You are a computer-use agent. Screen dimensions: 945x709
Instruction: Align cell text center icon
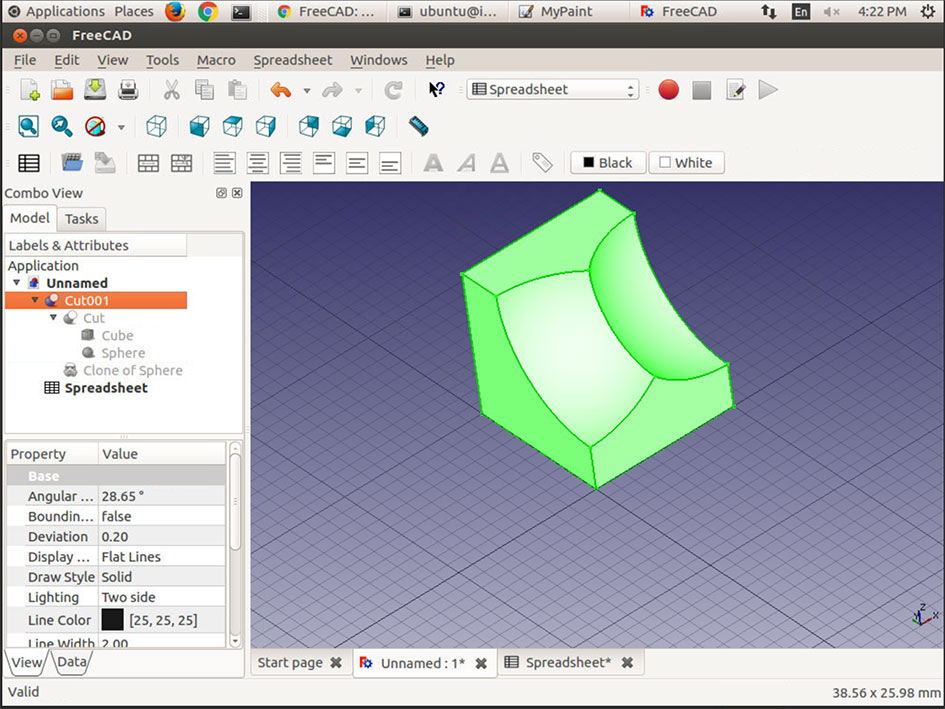[258, 163]
